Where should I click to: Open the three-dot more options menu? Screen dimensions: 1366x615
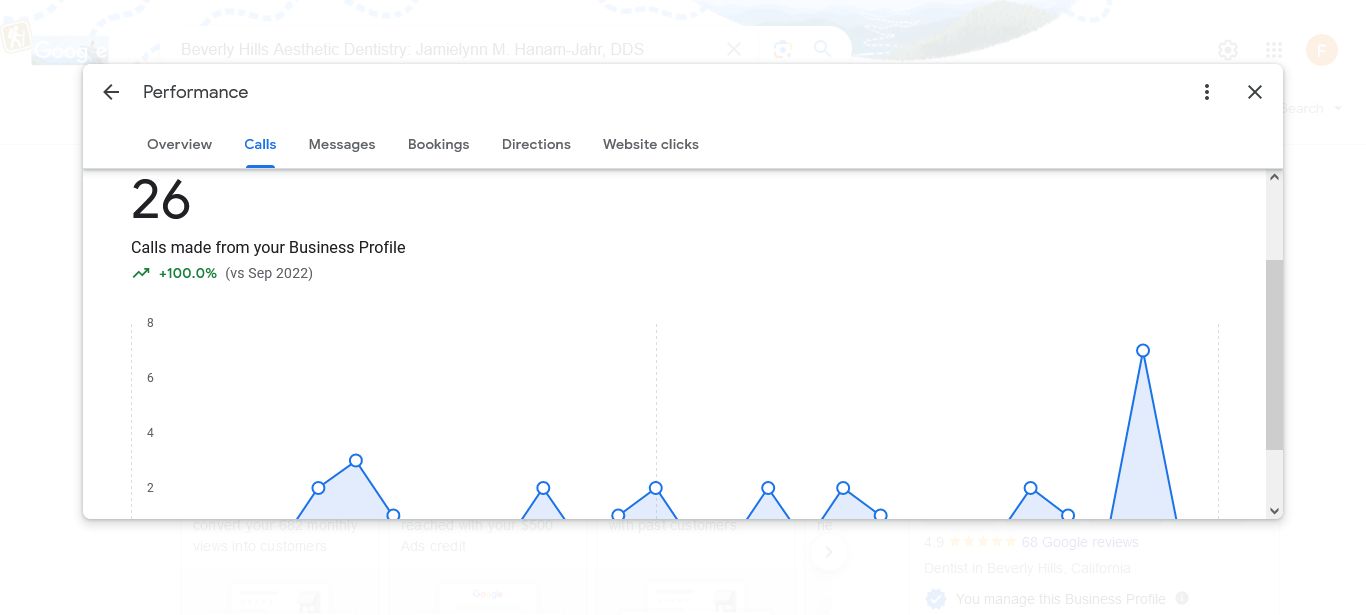click(1207, 92)
